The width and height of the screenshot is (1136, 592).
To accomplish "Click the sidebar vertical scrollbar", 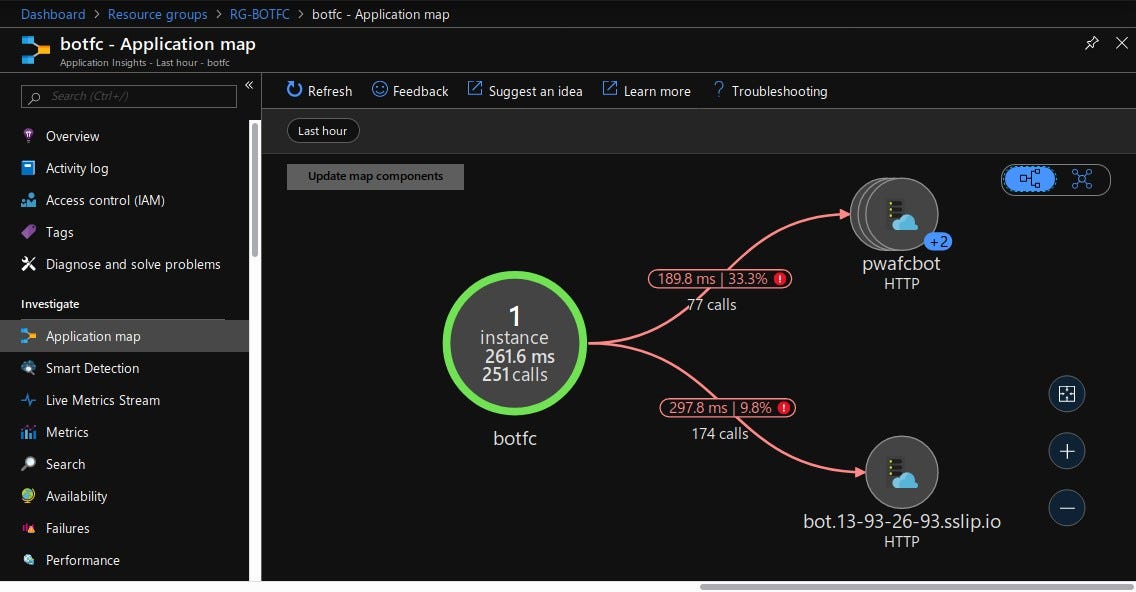I will pyautogui.click(x=254, y=188).
